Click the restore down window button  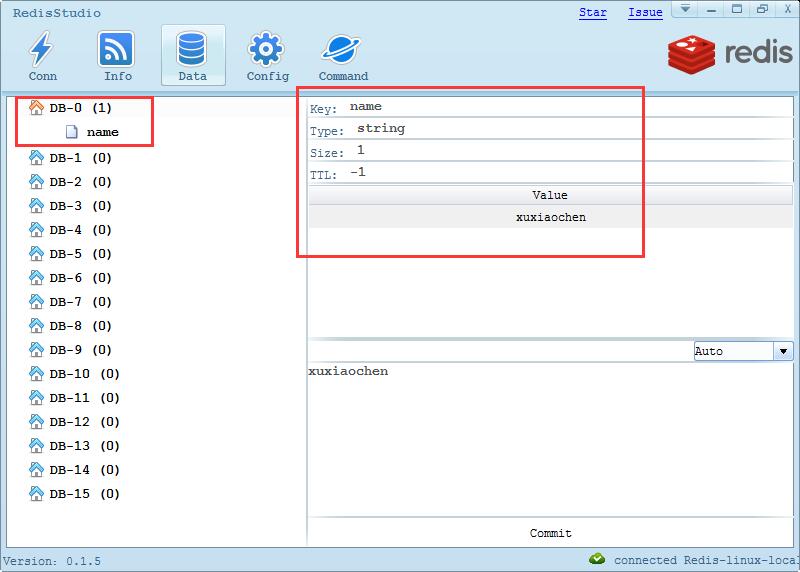[x=762, y=9]
